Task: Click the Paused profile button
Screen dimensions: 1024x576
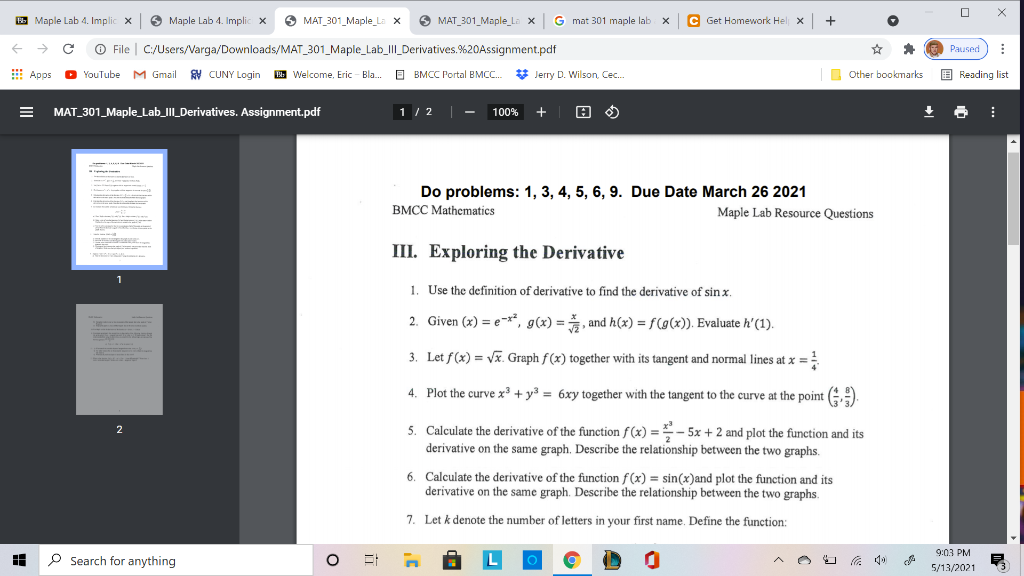Action: point(956,49)
